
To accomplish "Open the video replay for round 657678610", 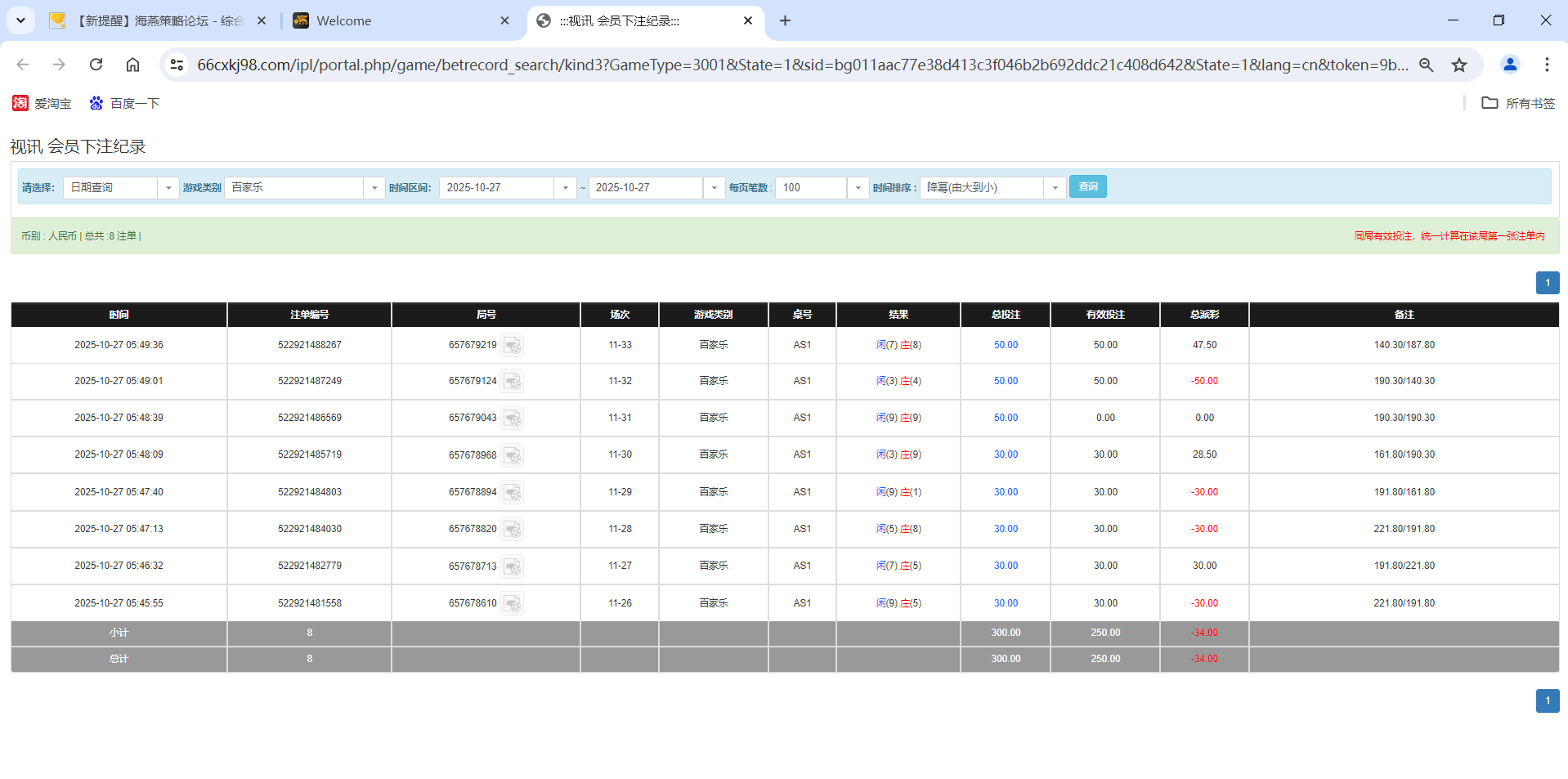I will coord(513,603).
